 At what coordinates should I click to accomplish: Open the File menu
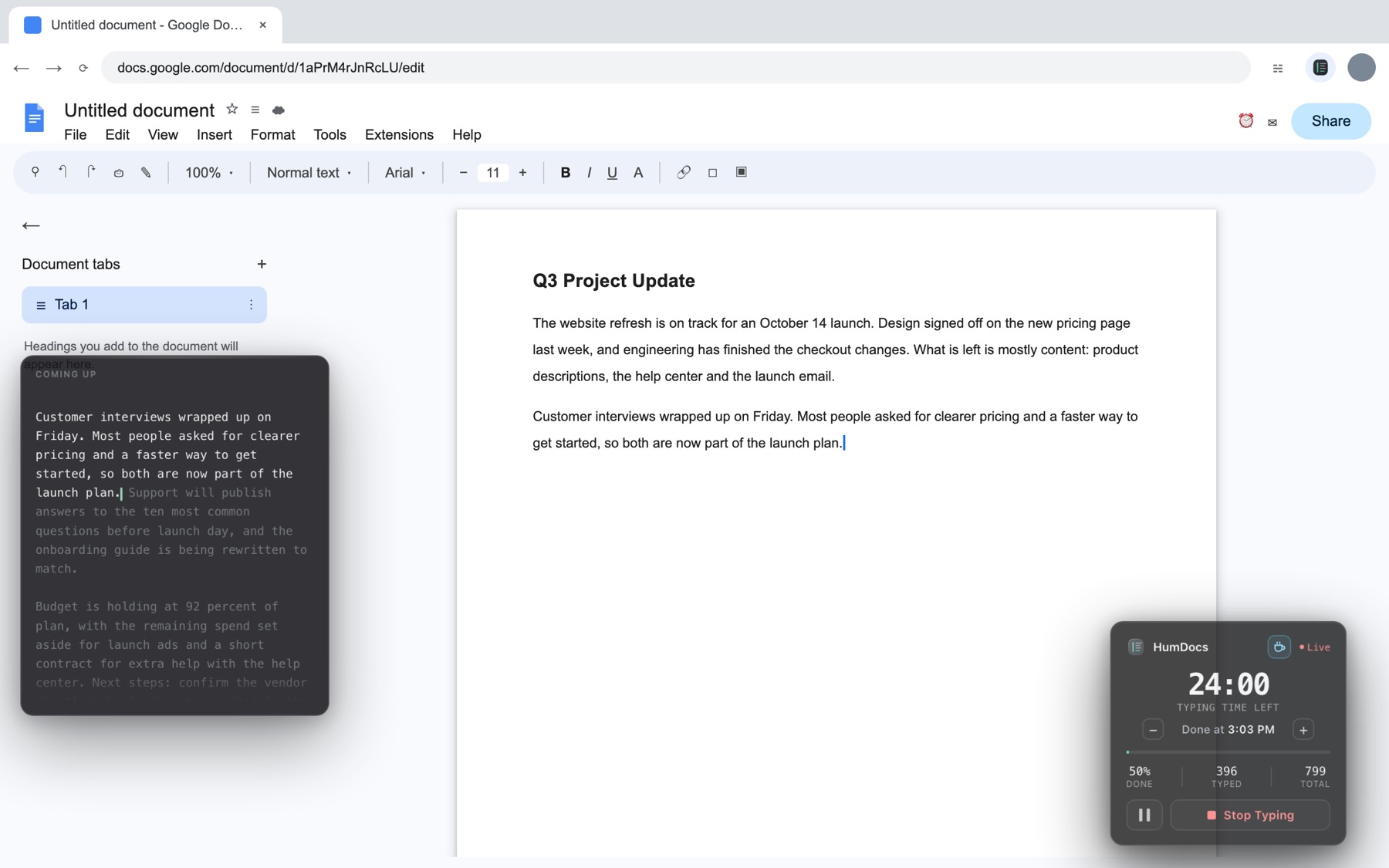[x=75, y=134]
